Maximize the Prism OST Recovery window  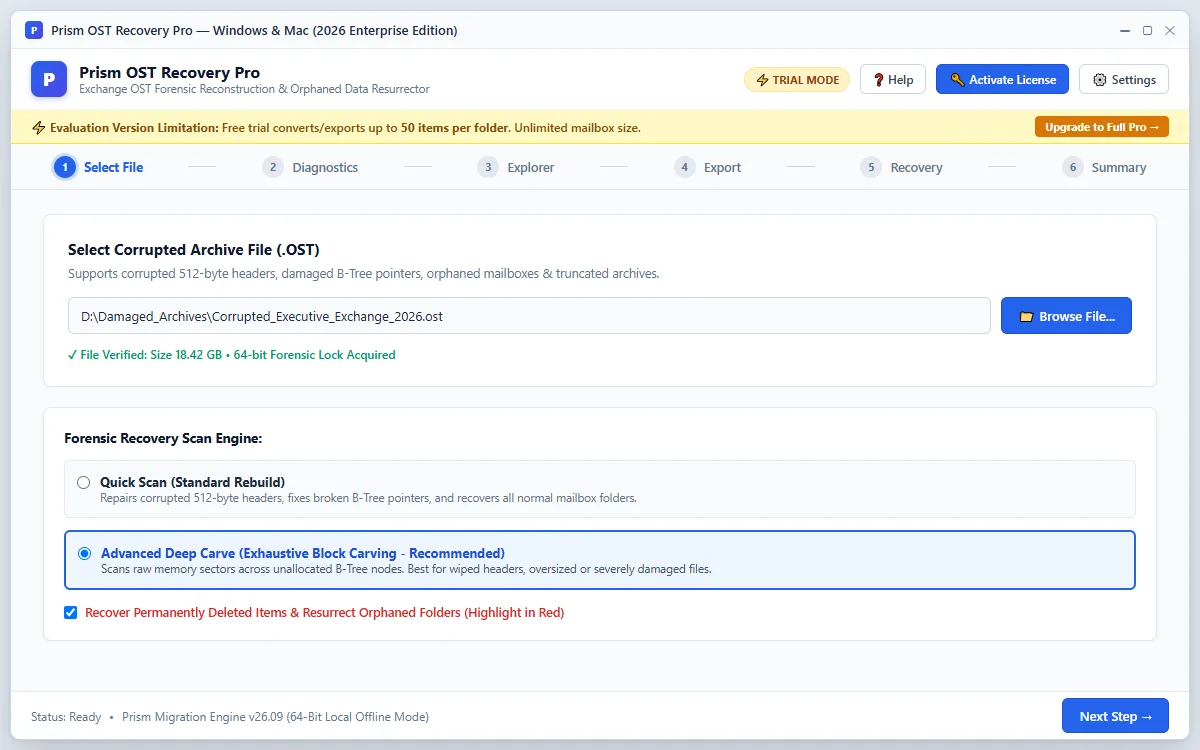tap(1148, 30)
